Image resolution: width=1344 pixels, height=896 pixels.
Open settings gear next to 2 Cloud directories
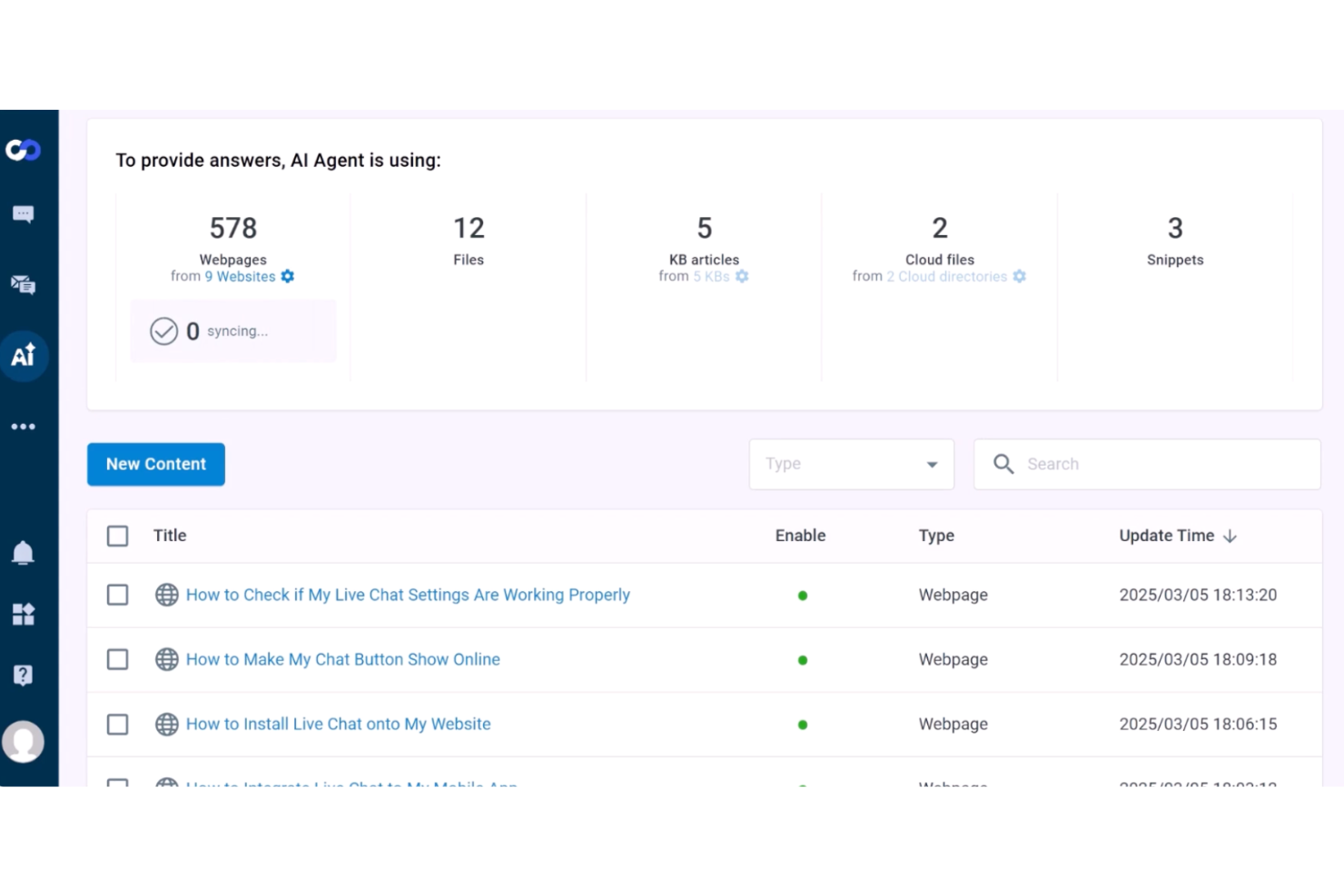tap(1019, 276)
